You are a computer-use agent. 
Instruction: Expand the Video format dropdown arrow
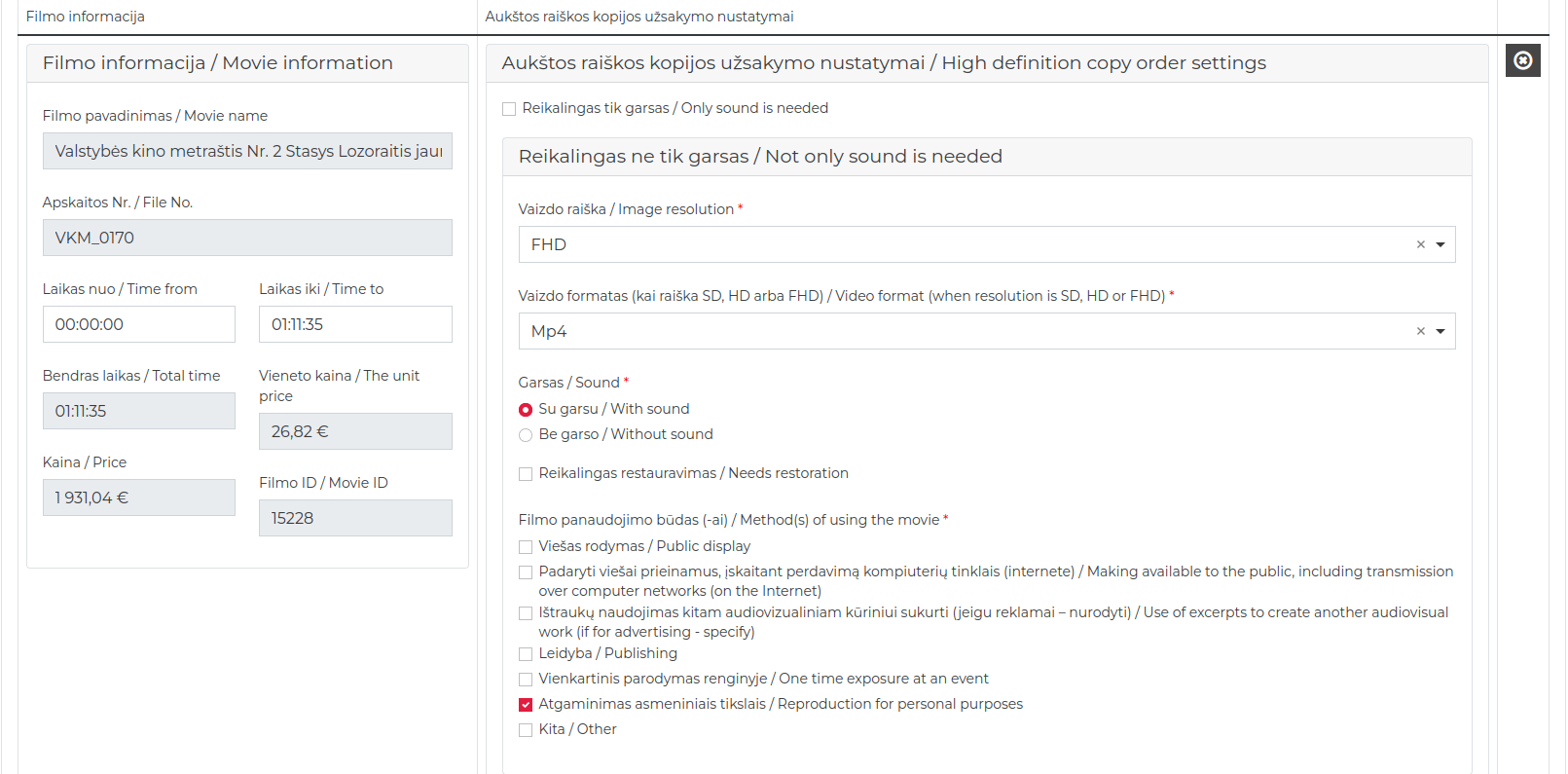pos(1440,331)
